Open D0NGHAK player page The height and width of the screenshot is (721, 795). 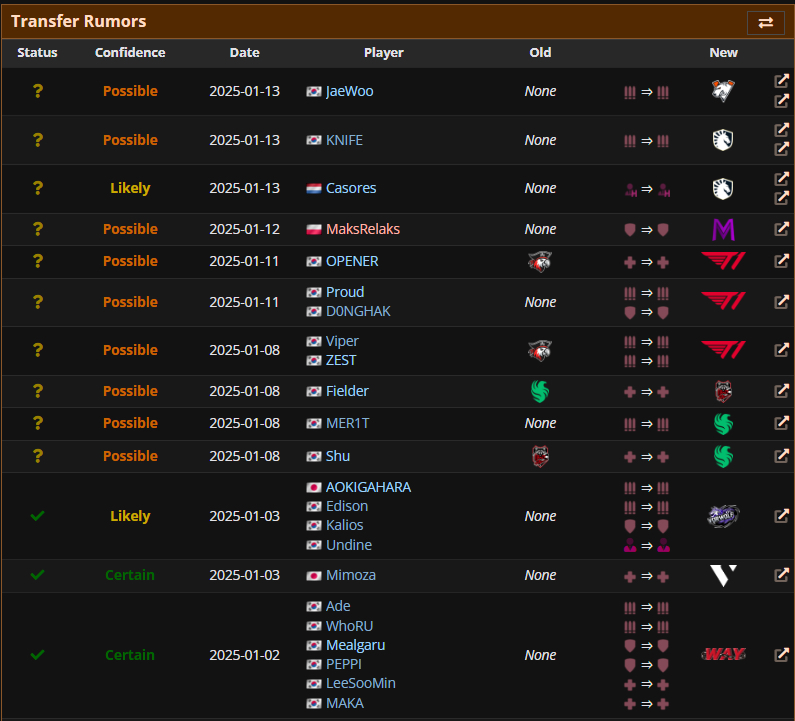(x=358, y=311)
